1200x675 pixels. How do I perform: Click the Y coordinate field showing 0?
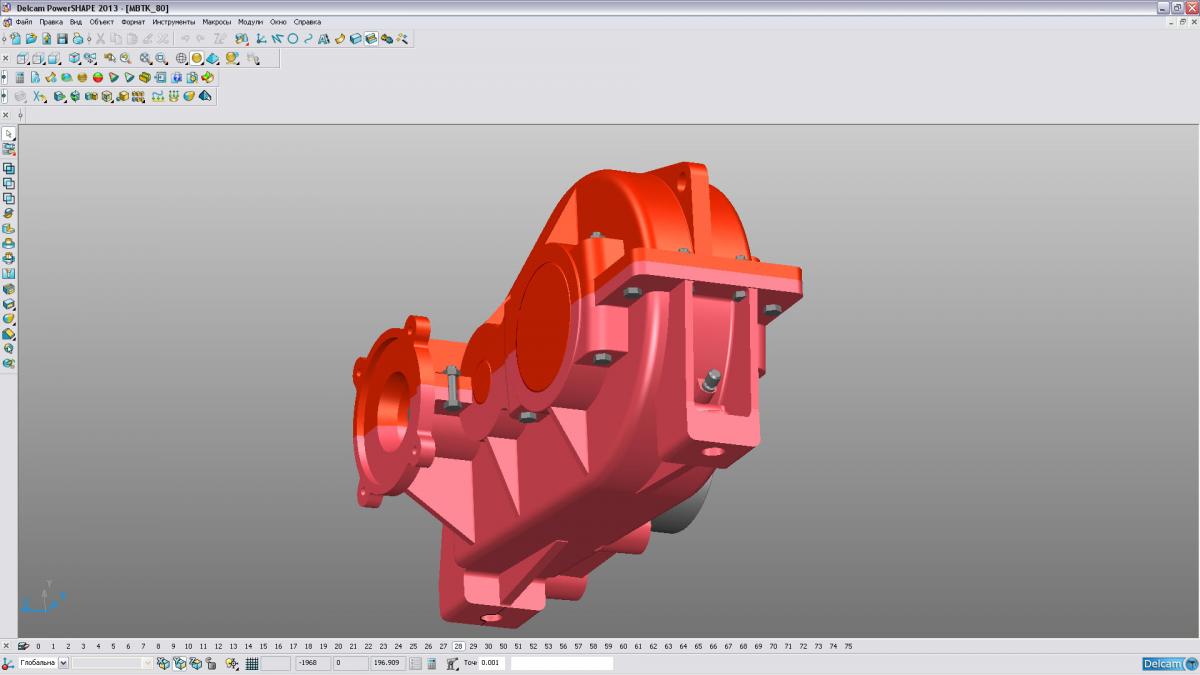pyautogui.click(x=351, y=663)
